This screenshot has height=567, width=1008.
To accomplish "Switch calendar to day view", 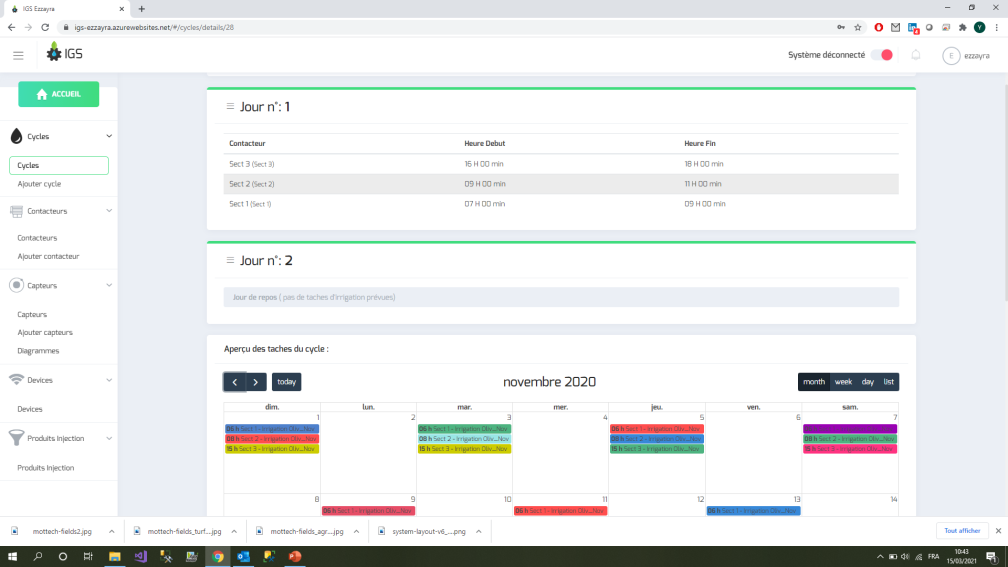I will pos(867,382).
